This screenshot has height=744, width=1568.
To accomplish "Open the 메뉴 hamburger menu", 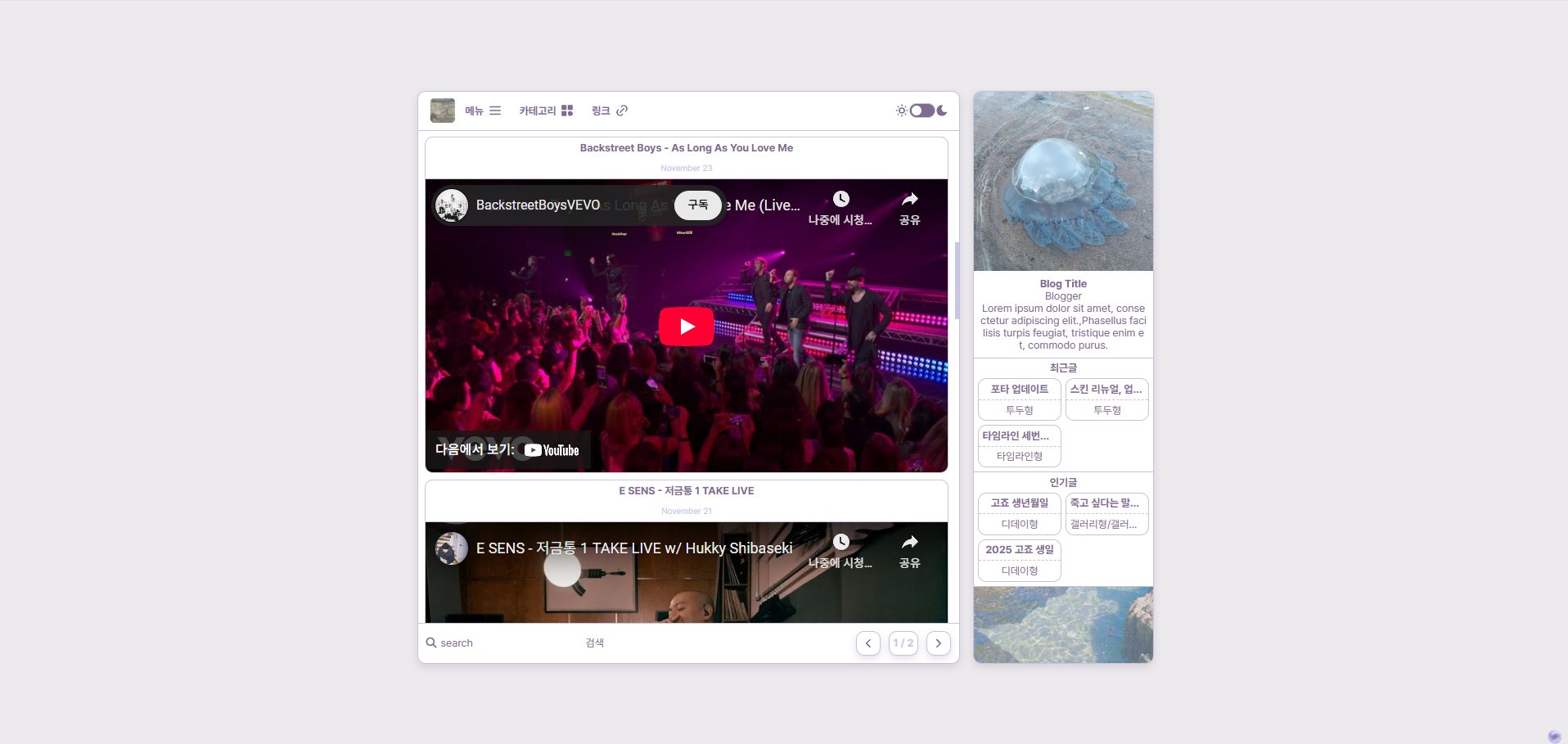I will click(x=483, y=110).
